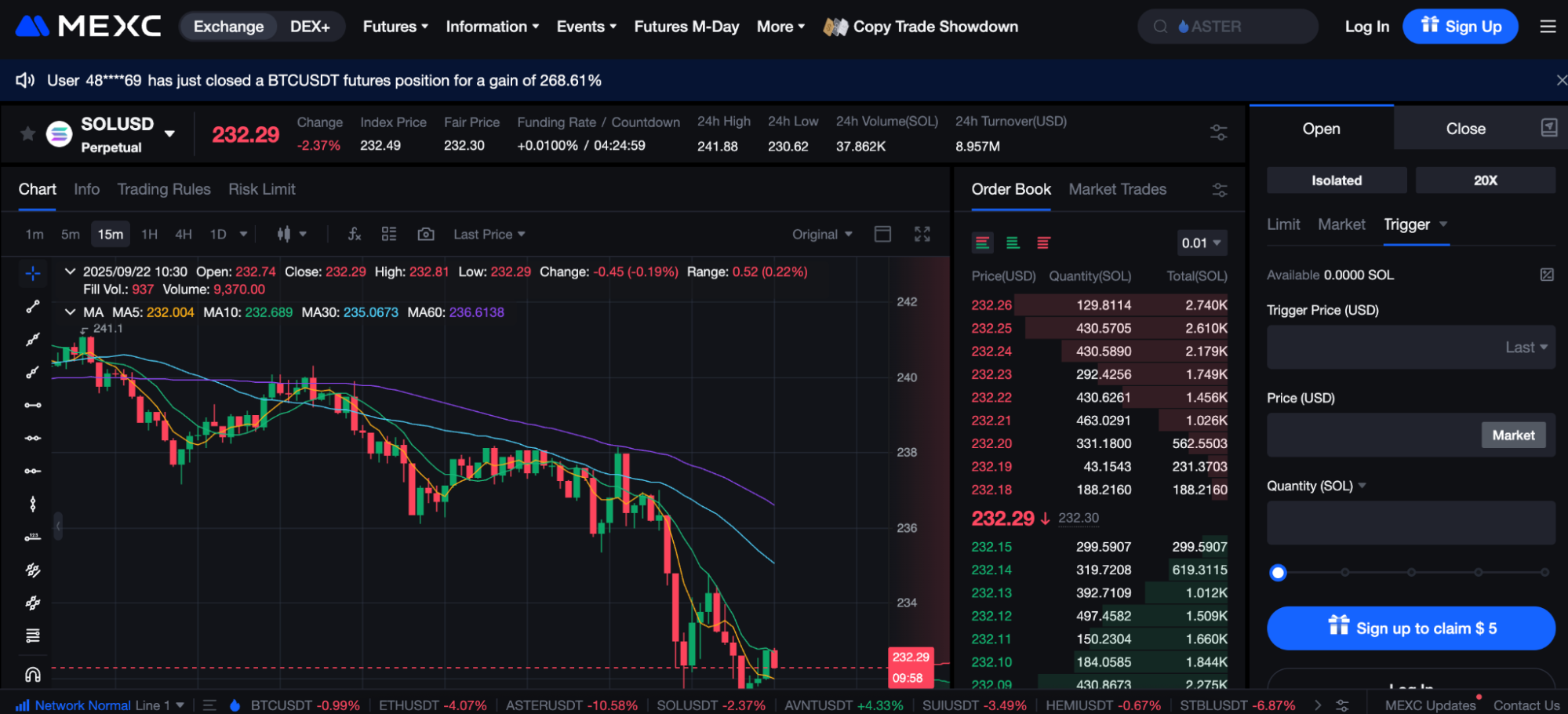The height and width of the screenshot is (714, 1568).
Task: Expand the Last Price chart dropdown
Action: click(489, 235)
